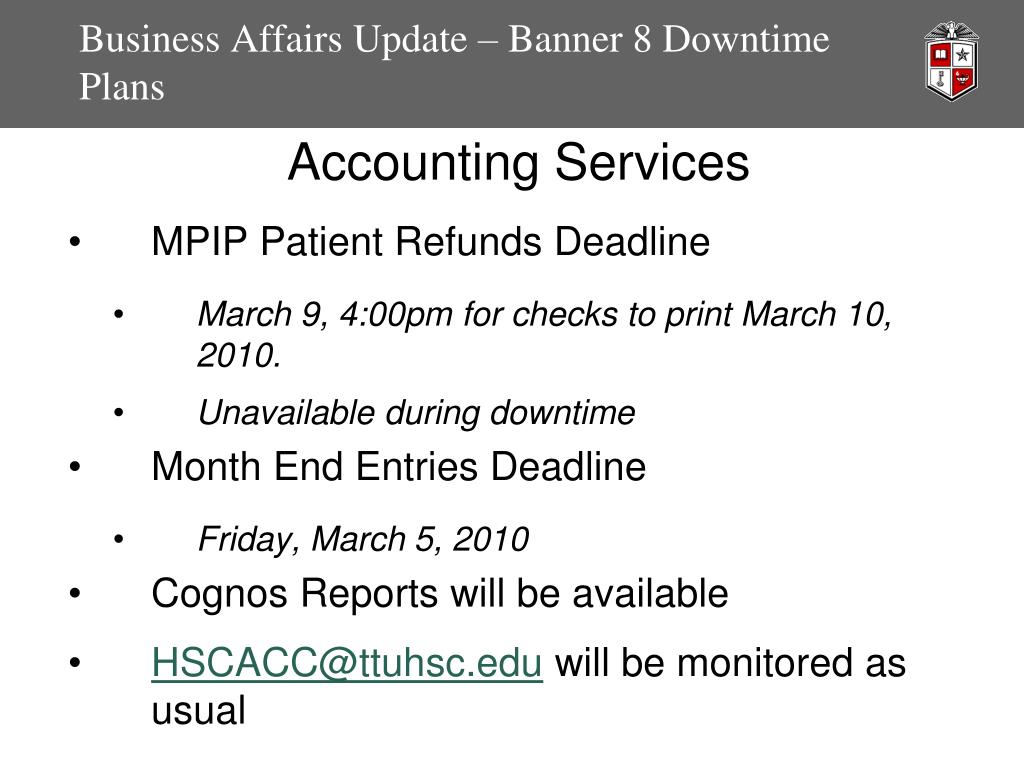
Task: Click bullet marker beside 'Unavailable during downtime'
Action: click(118, 413)
